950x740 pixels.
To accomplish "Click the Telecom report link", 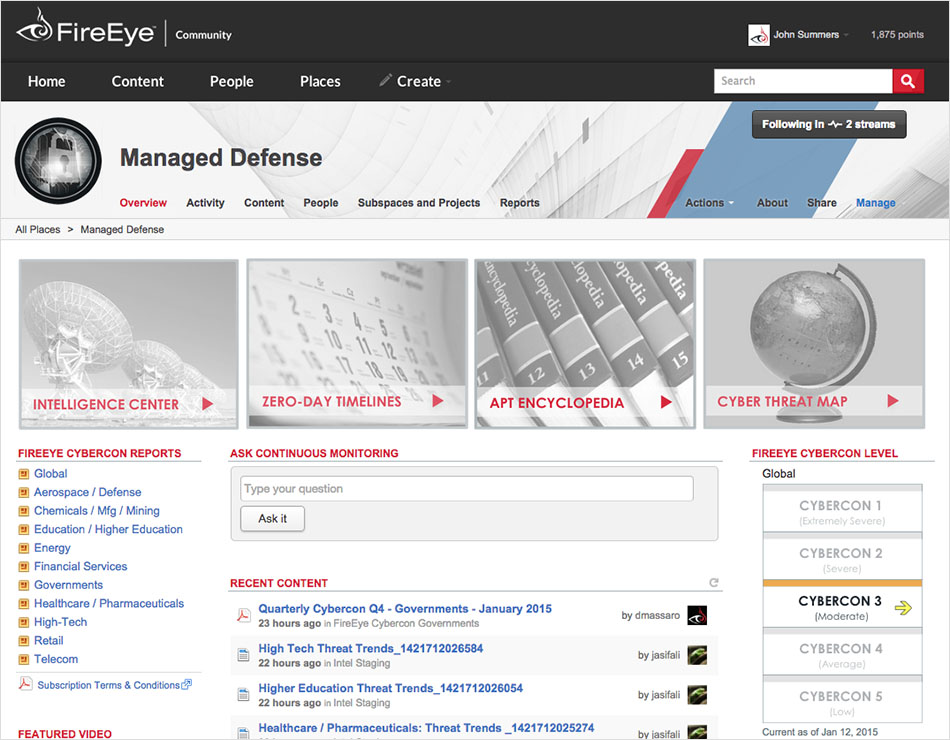I will [x=56, y=659].
